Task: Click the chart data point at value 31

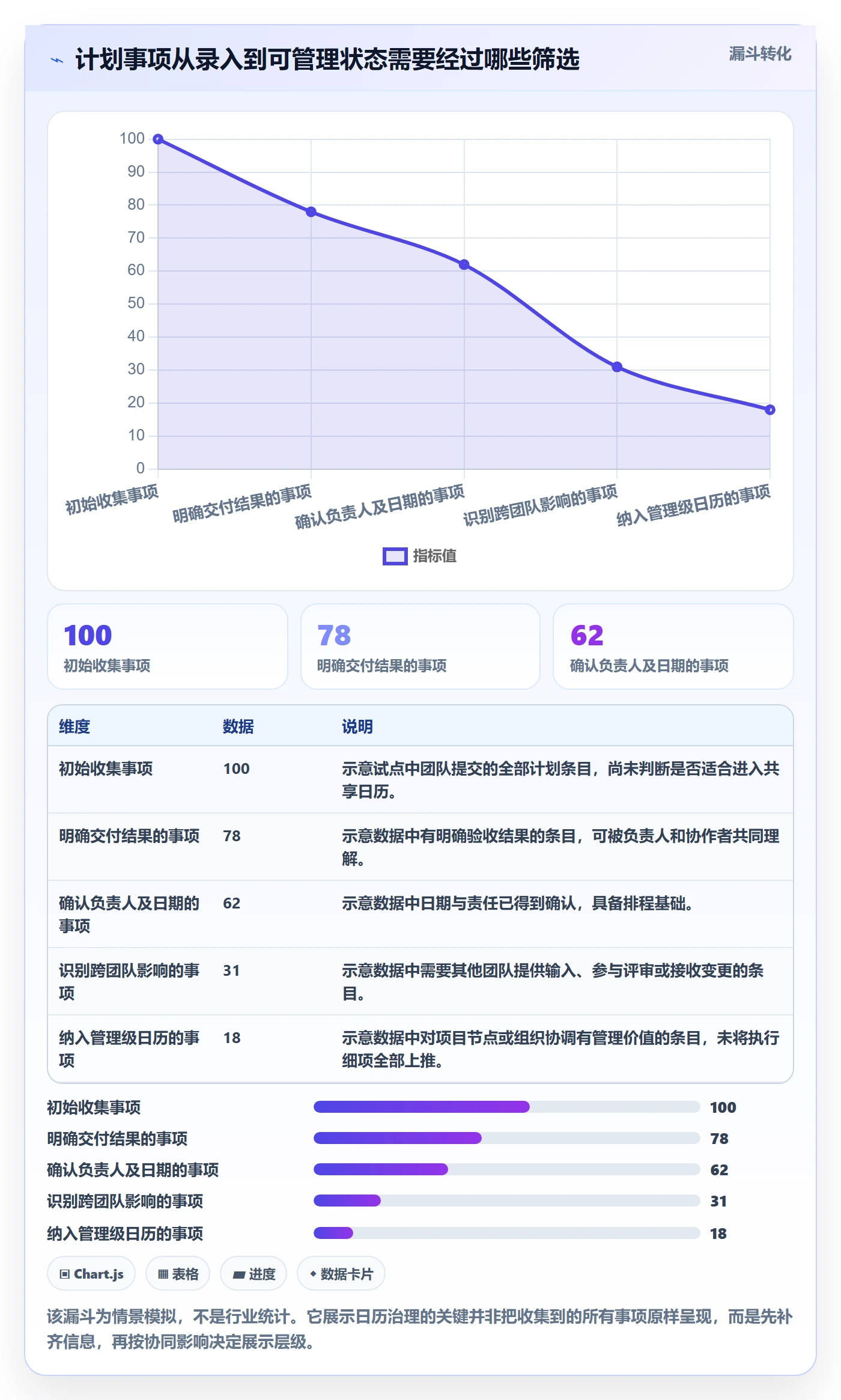Action: (x=617, y=367)
